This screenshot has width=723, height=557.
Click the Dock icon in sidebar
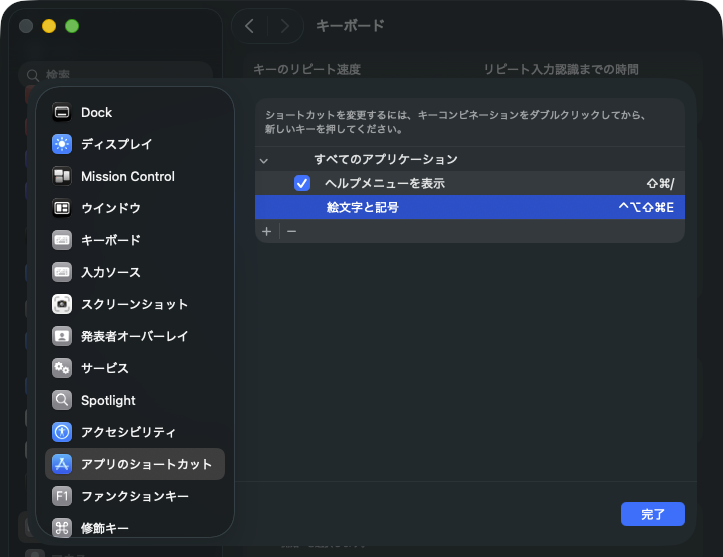(x=62, y=112)
